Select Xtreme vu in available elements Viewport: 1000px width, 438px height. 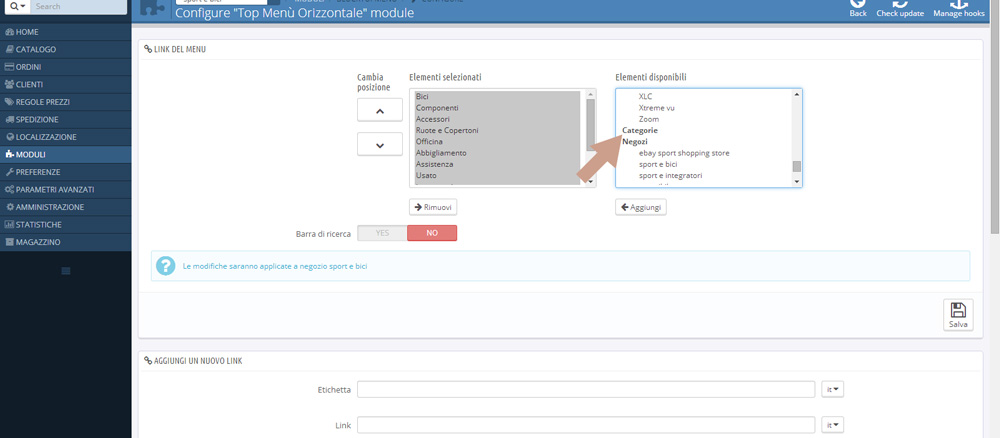pos(656,108)
